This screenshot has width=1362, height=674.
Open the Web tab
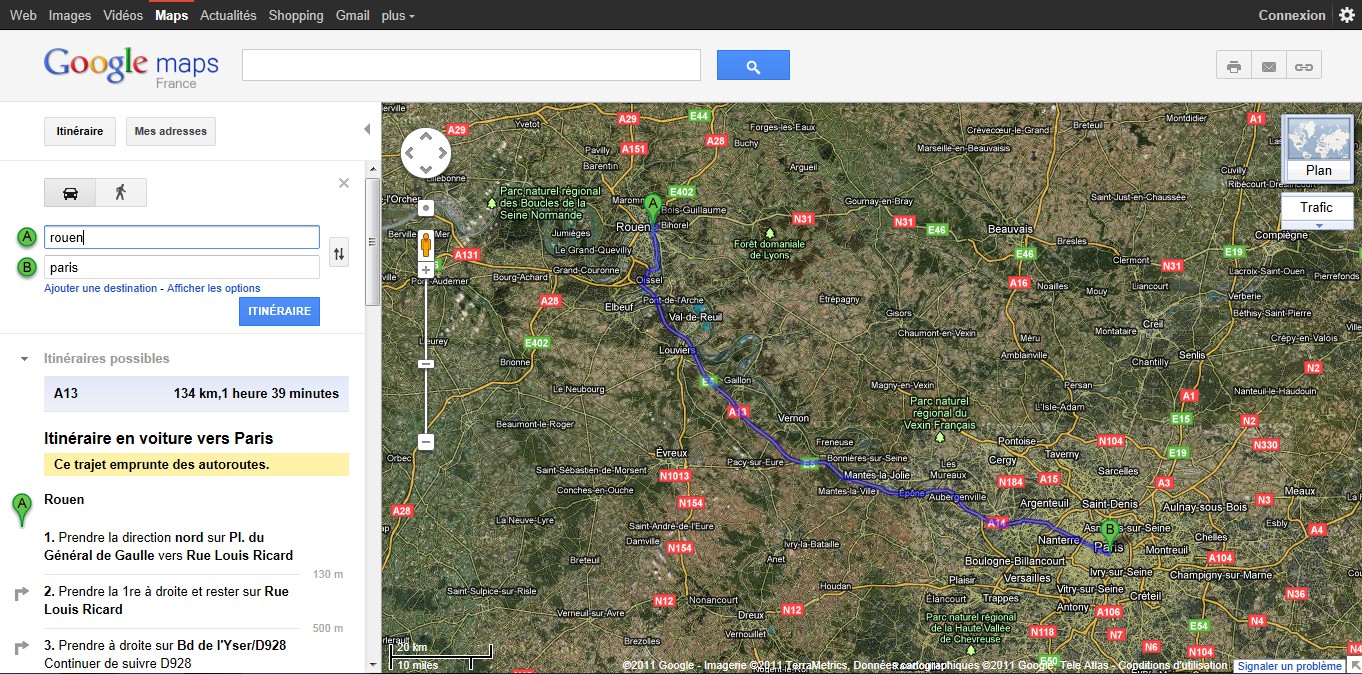(23, 15)
